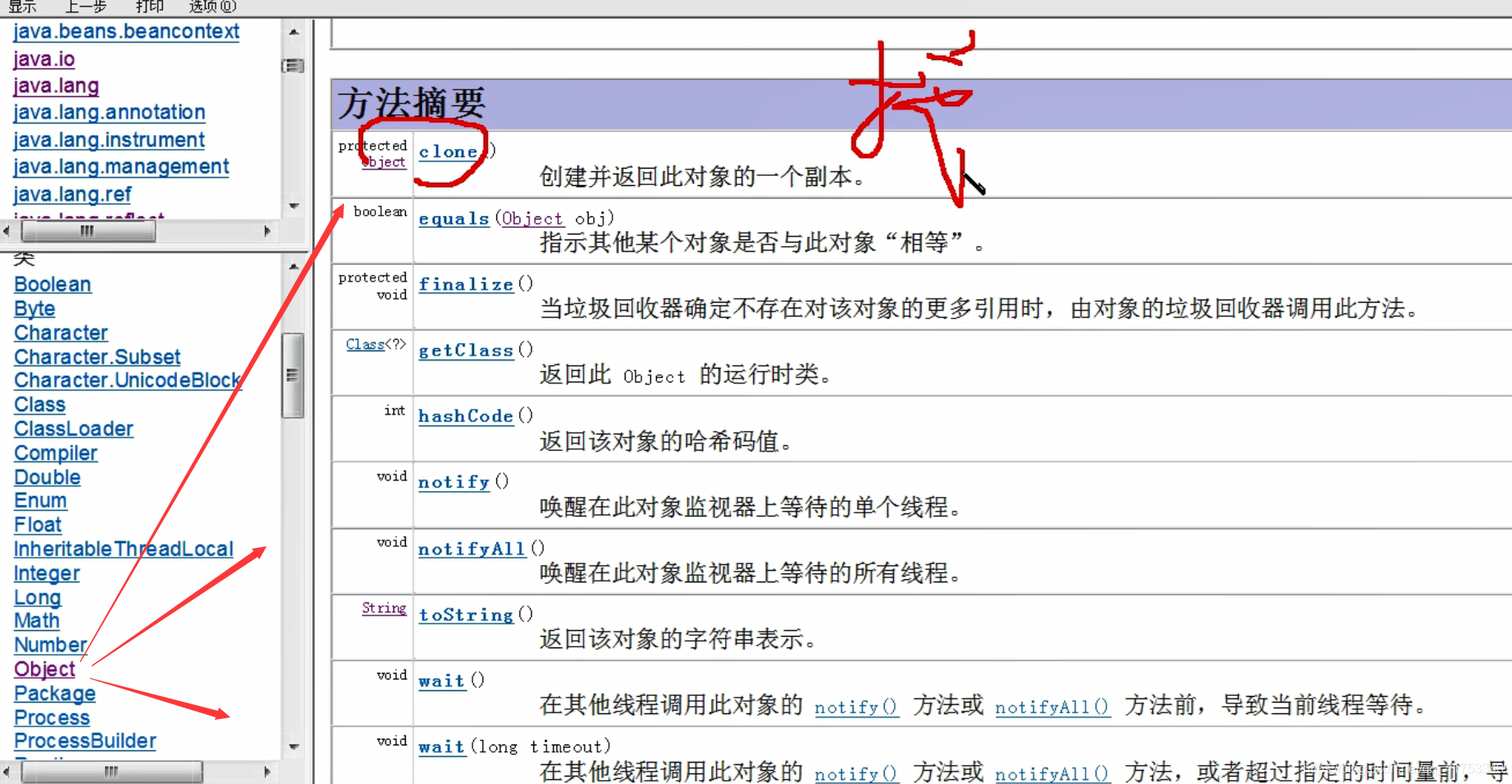This screenshot has width=1512, height=784.
Task: Open the ClassLoader class link
Action: (74, 429)
